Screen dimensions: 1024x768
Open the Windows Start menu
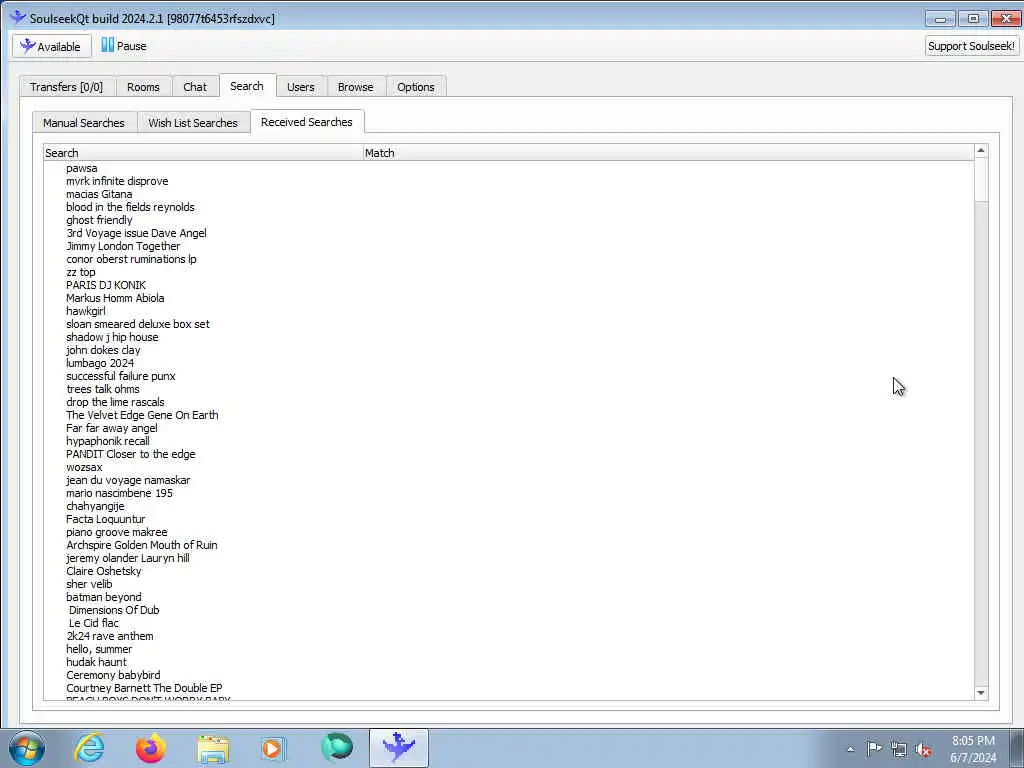tap(27, 748)
